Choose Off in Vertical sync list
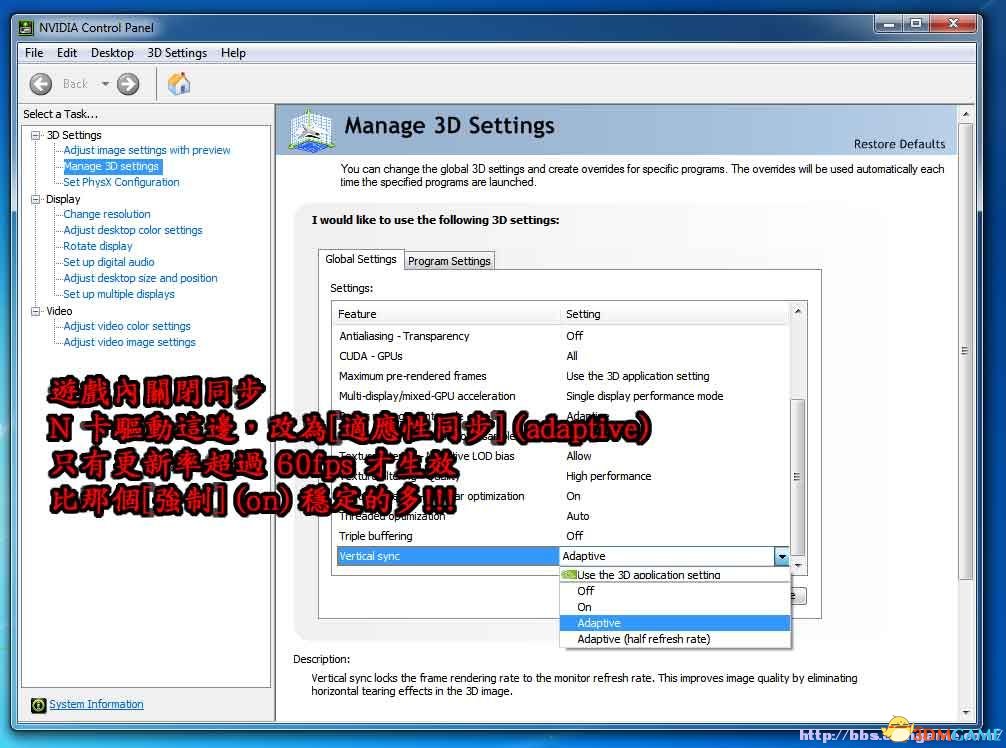Screen dimensions: 1006x748 [x=675, y=591]
